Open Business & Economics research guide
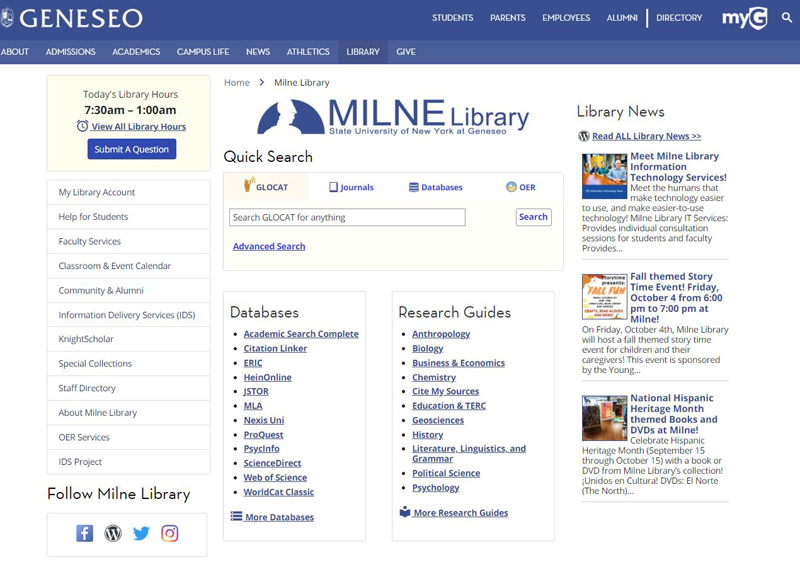 [x=459, y=363]
